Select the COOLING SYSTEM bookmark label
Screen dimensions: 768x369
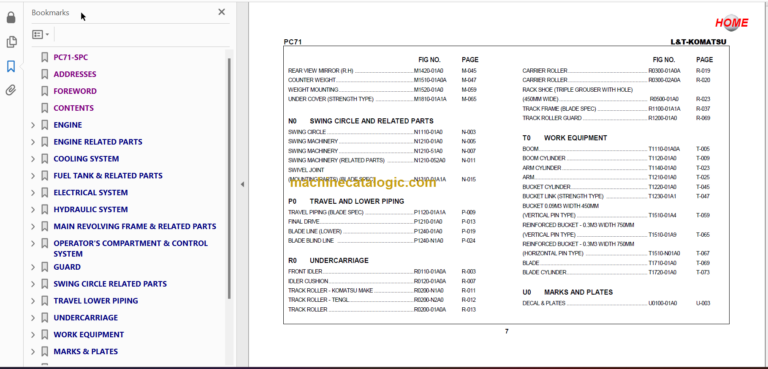coord(86,159)
